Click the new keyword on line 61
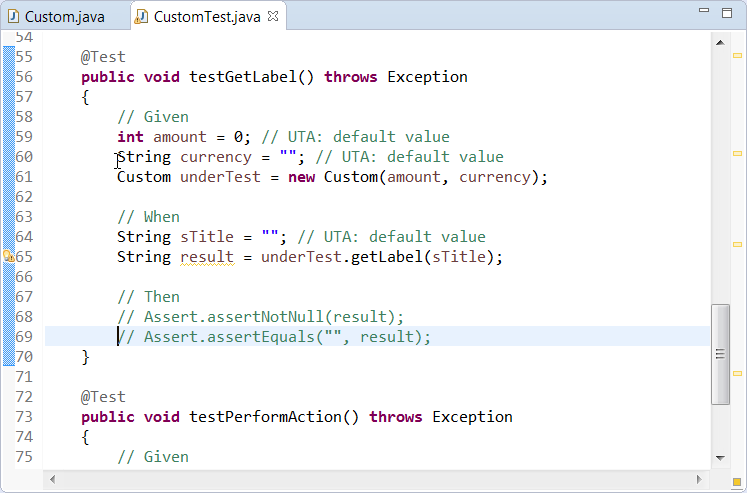Viewport: 747px width, 493px height. click(x=302, y=177)
